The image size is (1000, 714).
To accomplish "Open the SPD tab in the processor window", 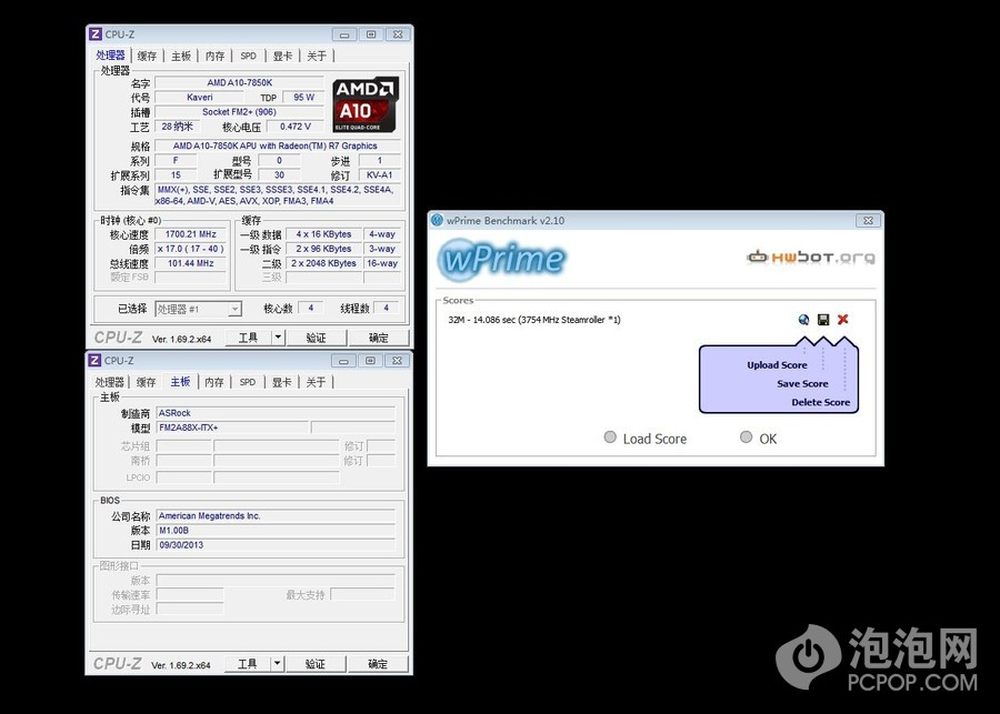I will (x=248, y=56).
